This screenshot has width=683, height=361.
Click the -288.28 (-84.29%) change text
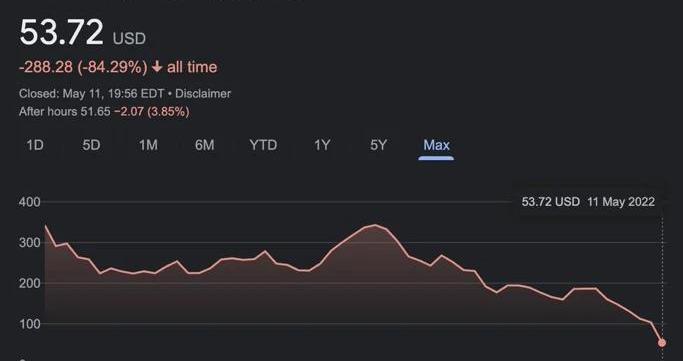click(83, 67)
